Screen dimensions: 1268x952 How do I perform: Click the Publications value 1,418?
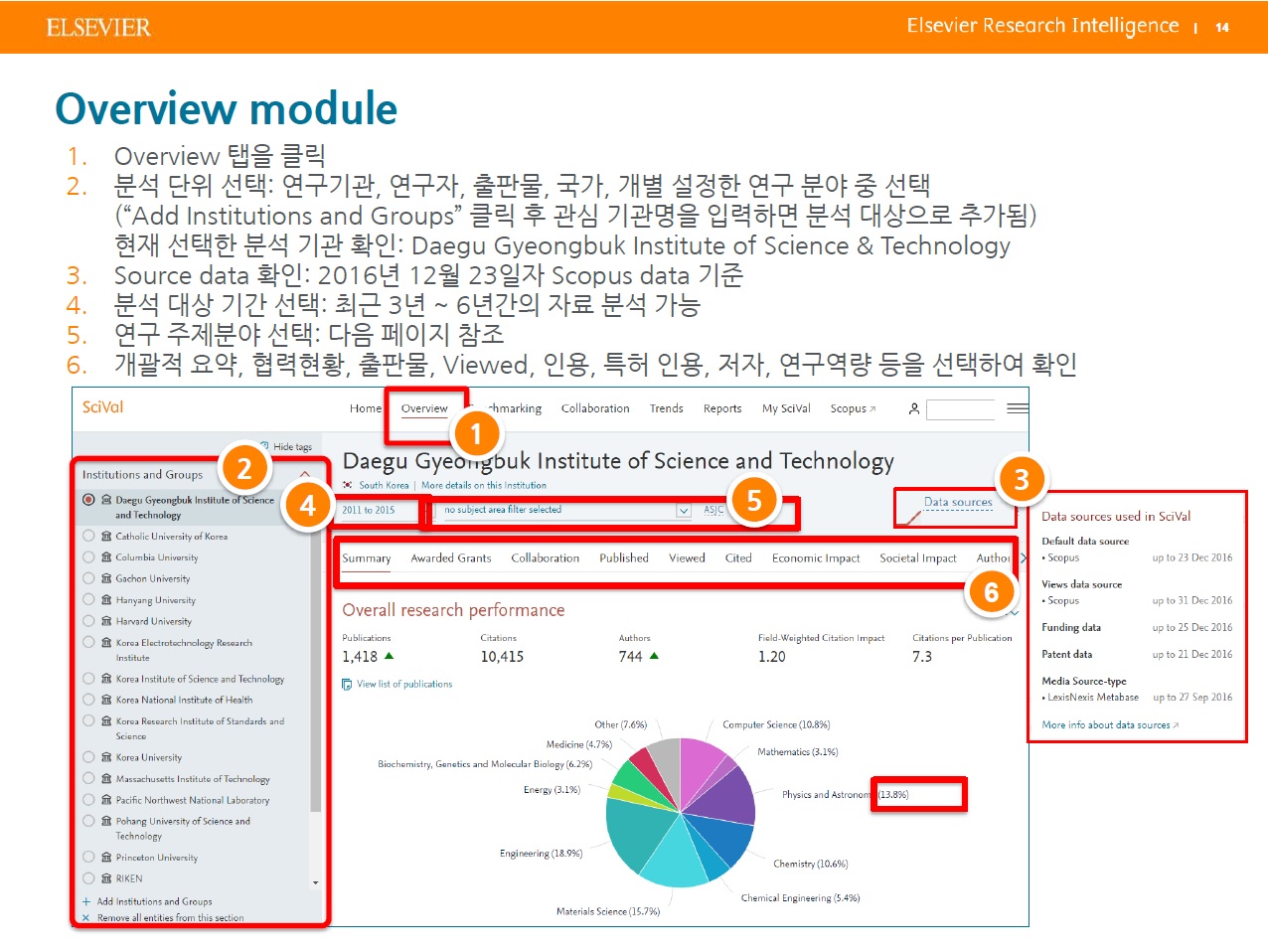(x=360, y=657)
